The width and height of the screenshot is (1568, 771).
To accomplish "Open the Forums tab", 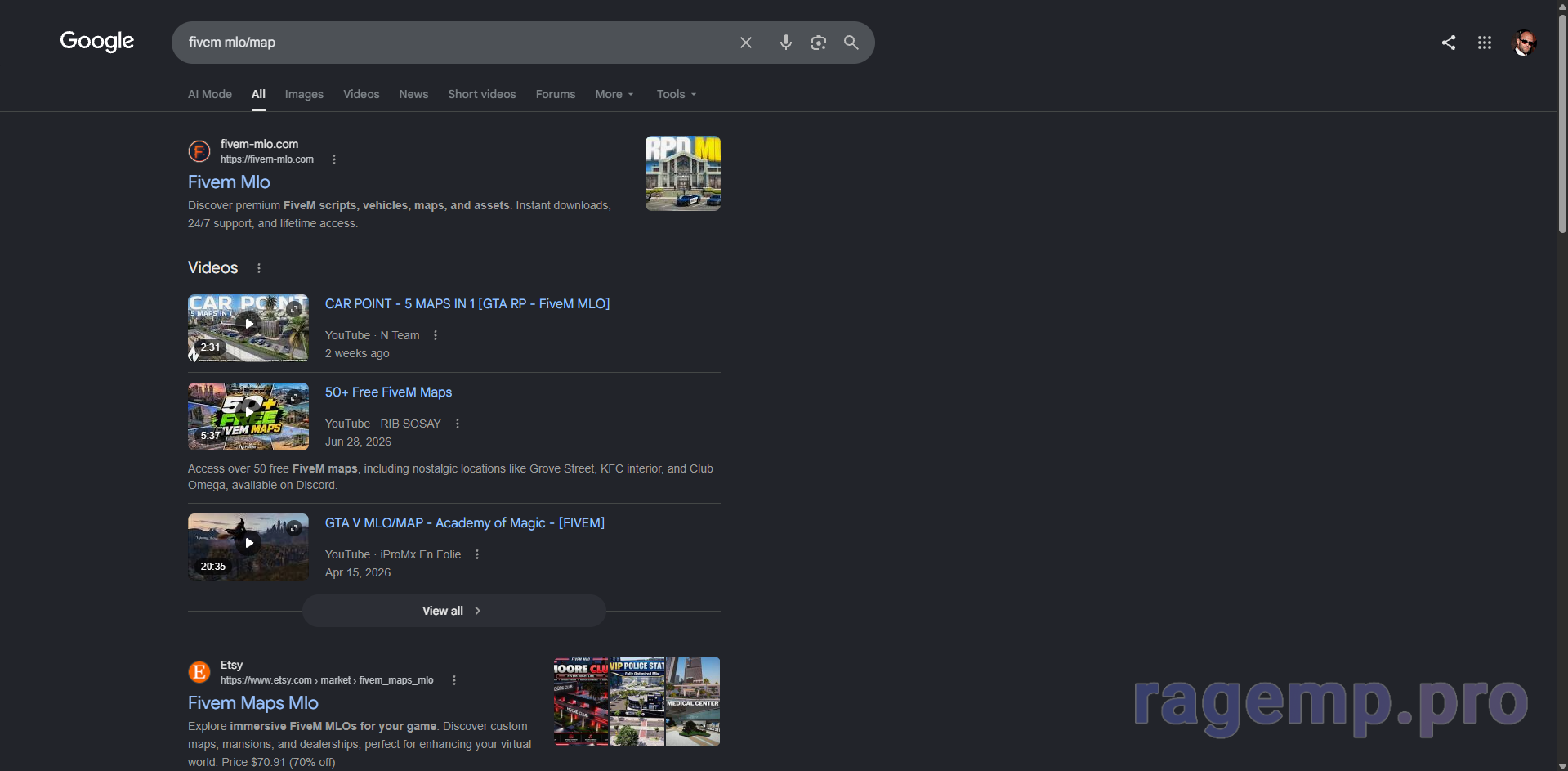I will pos(556,94).
